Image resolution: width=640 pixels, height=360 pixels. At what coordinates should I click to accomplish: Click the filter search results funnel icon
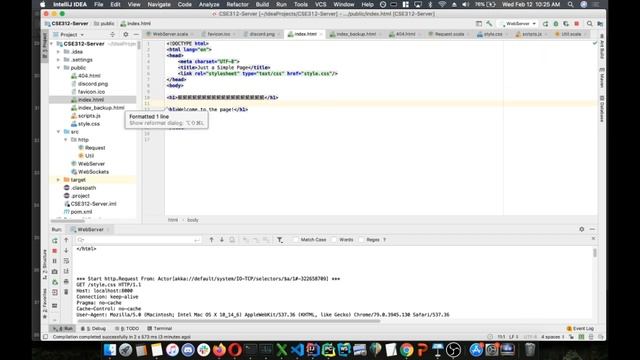(280, 240)
